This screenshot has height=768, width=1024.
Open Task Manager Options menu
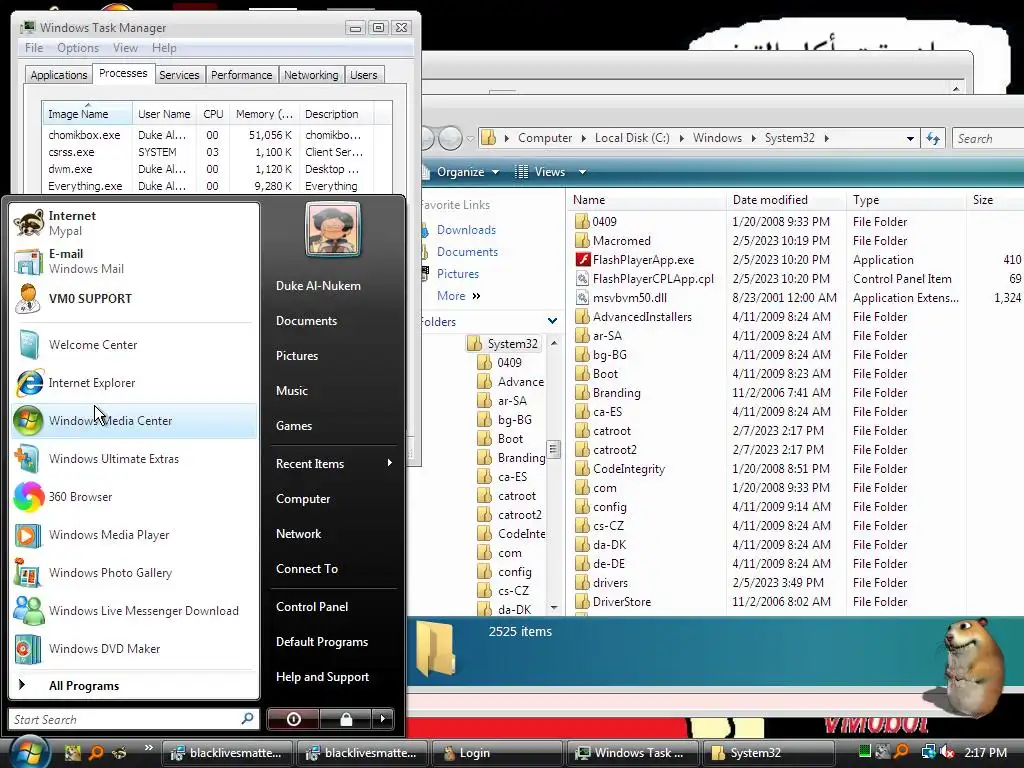78,48
